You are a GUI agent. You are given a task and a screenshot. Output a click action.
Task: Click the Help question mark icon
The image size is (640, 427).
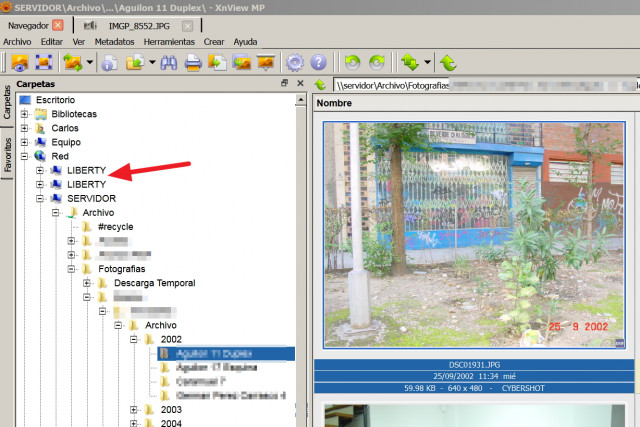point(318,62)
